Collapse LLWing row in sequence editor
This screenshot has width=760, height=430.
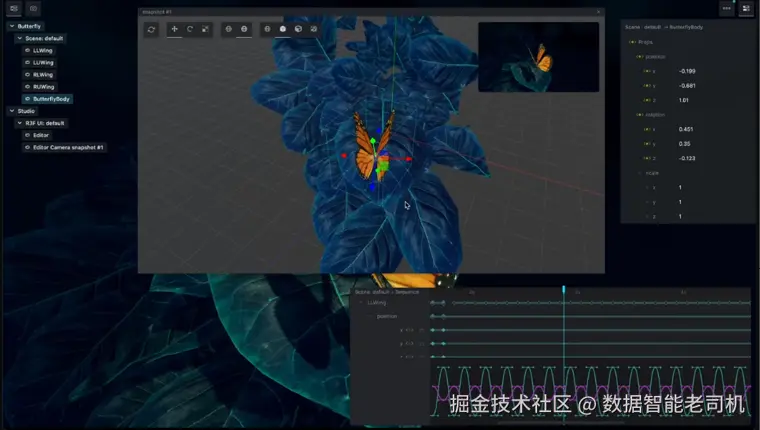(x=361, y=303)
